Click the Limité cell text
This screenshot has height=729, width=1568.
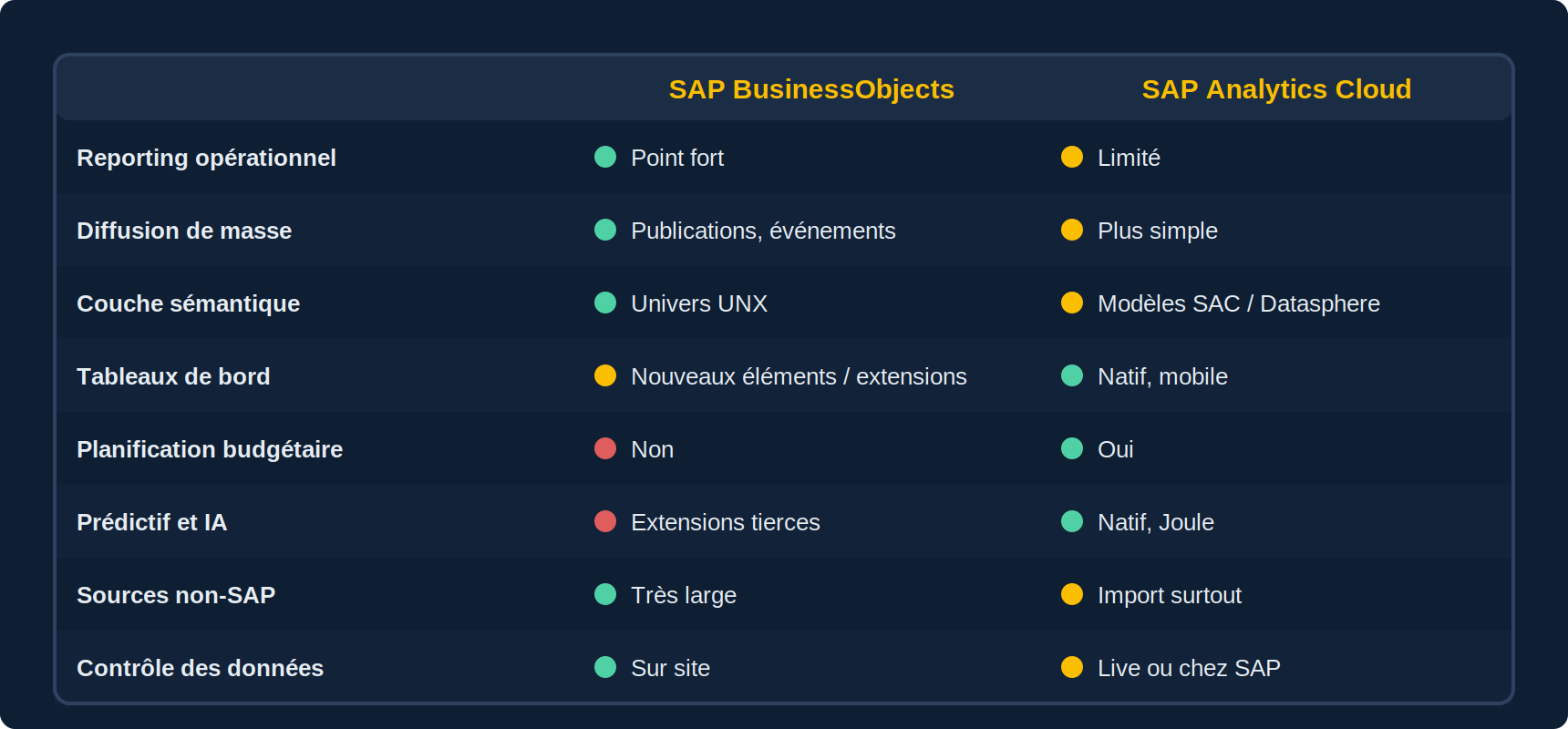click(x=1129, y=158)
